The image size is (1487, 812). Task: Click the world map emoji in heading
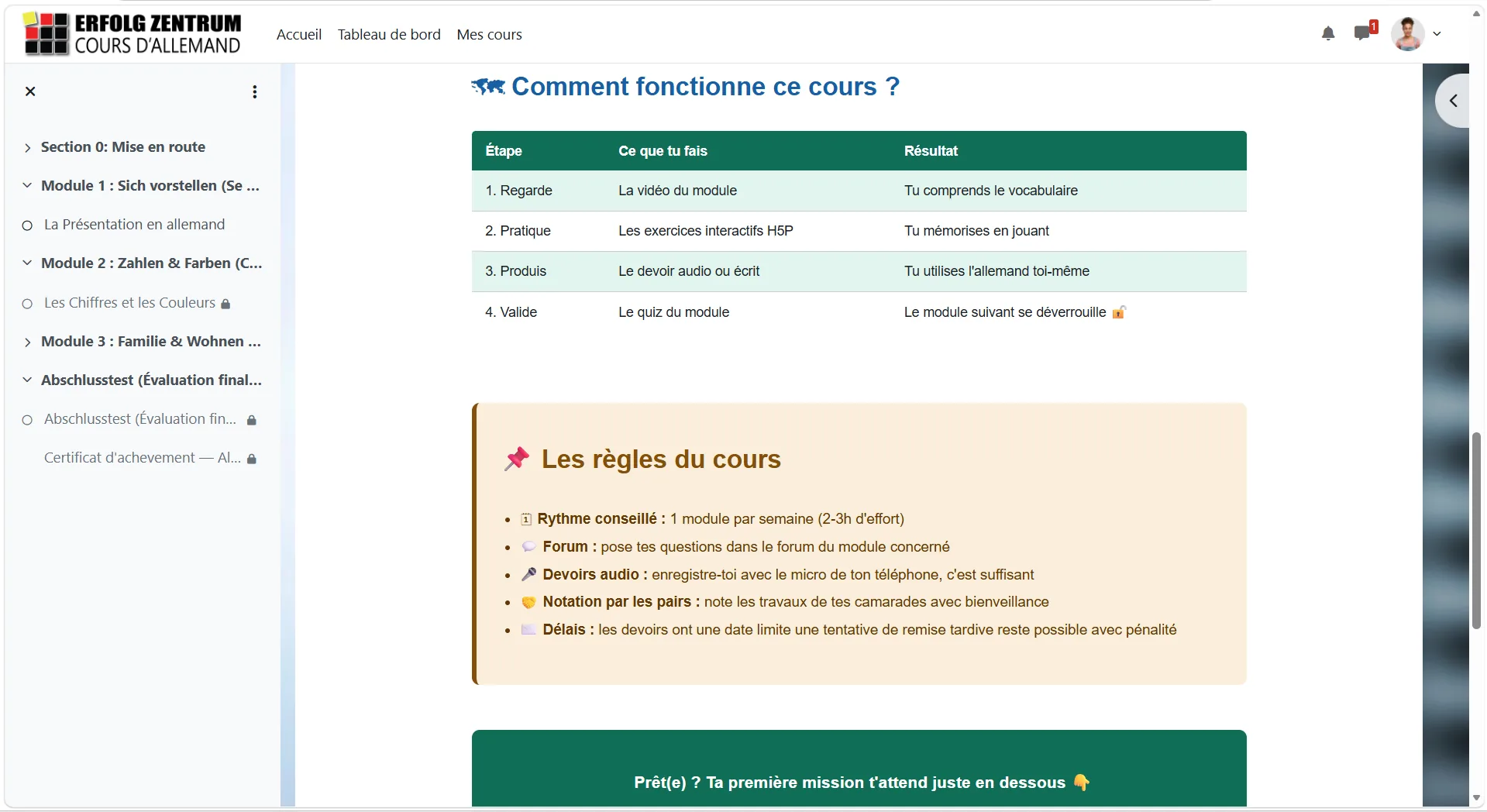click(488, 87)
